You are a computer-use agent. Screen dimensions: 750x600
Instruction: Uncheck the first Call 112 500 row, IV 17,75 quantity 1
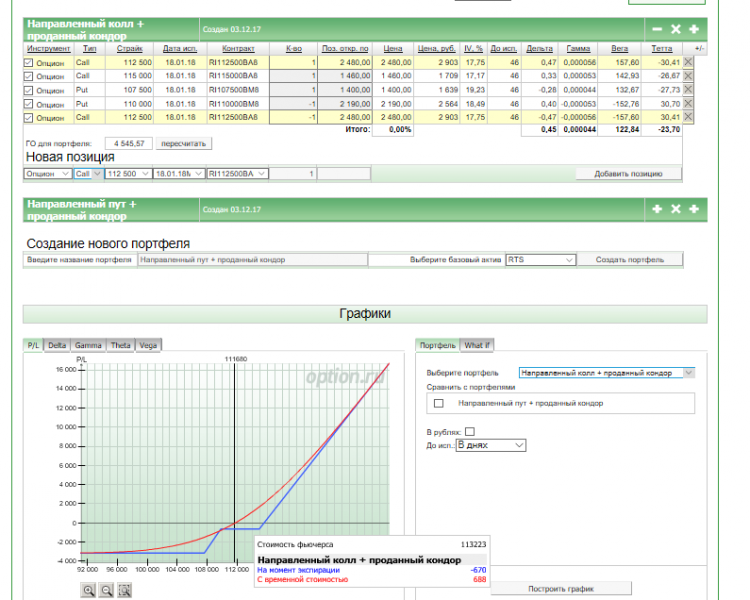tap(29, 63)
